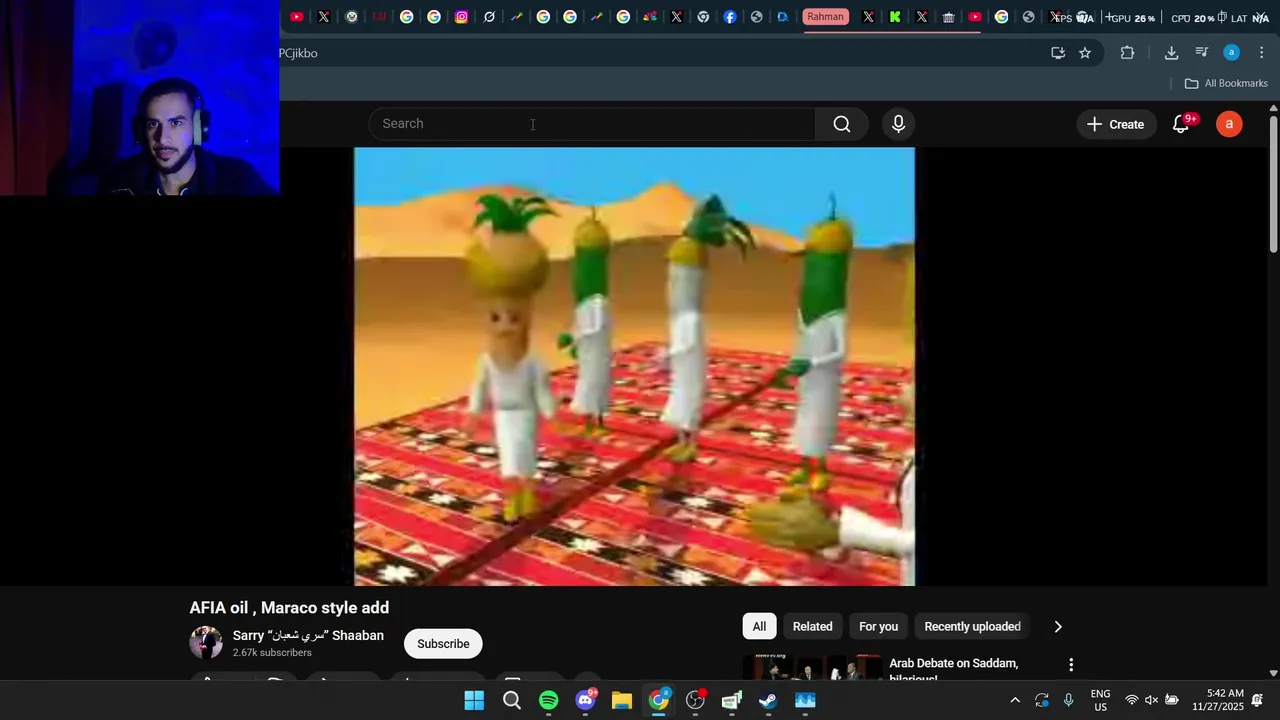1280x720 pixels.
Task: Open the Chrome profile avatar
Action: point(1232,53)
